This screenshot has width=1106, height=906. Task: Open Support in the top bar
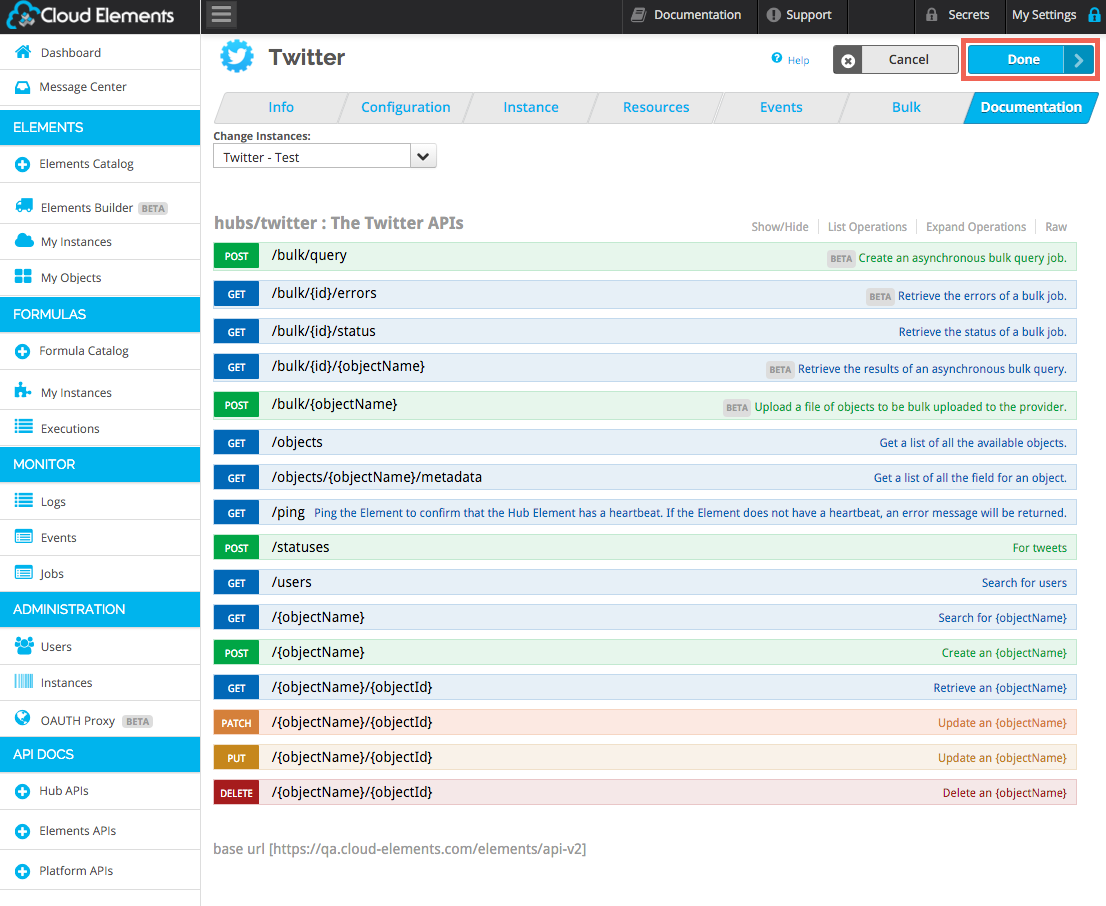click(x=799, y=15)
